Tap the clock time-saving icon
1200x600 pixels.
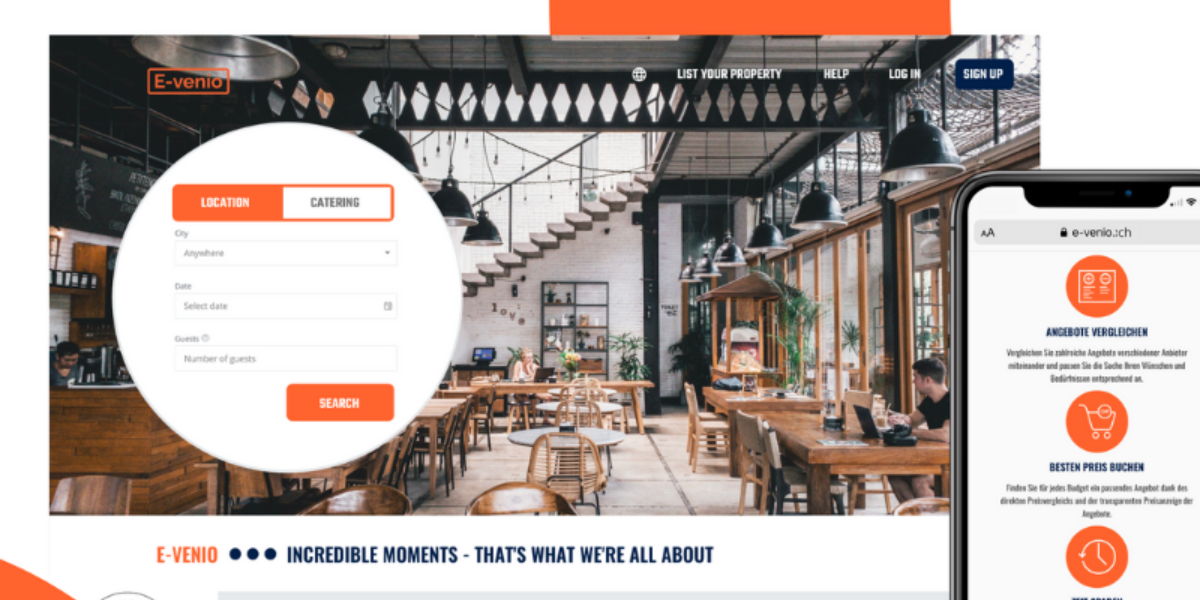click(1096, 557)
